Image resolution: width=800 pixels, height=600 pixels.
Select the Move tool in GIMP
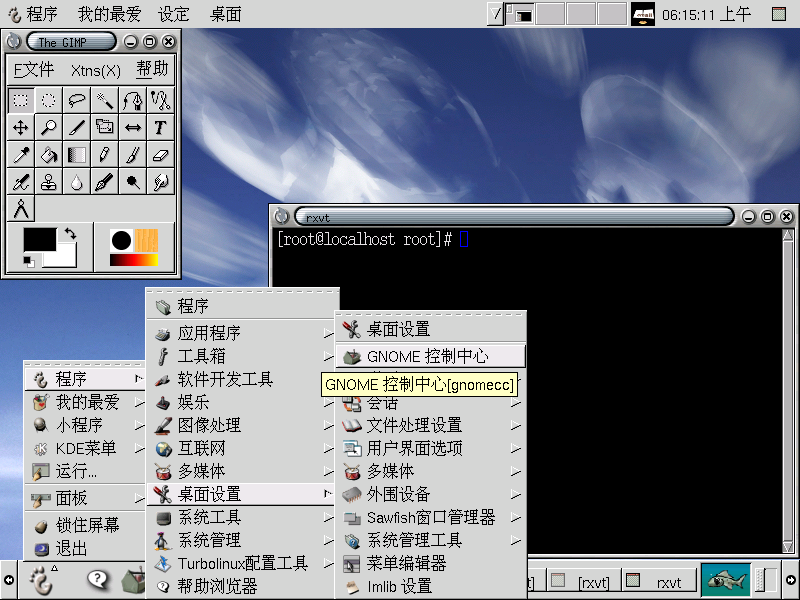(20, 128)
